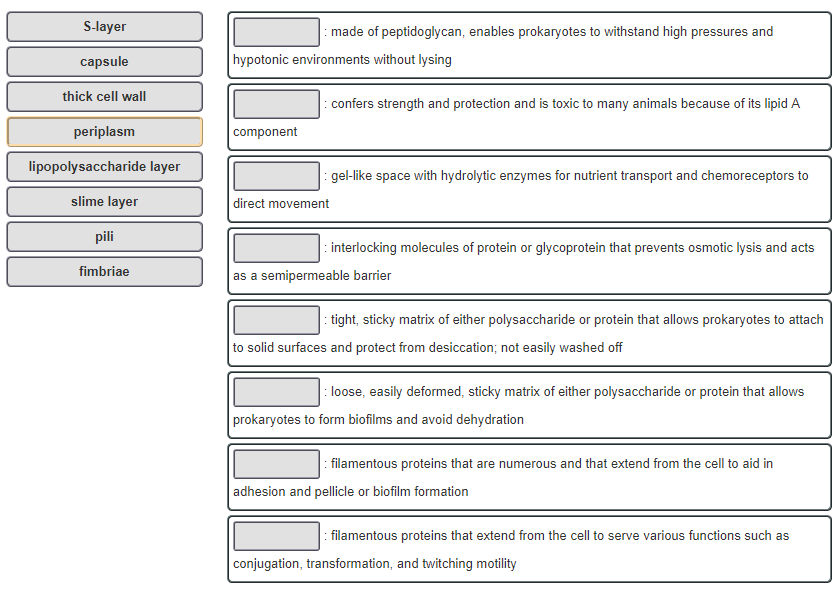Click the answer box for the peptidoglycan description
The height and width of the screenshot is (590, 840).
point(276,32)
